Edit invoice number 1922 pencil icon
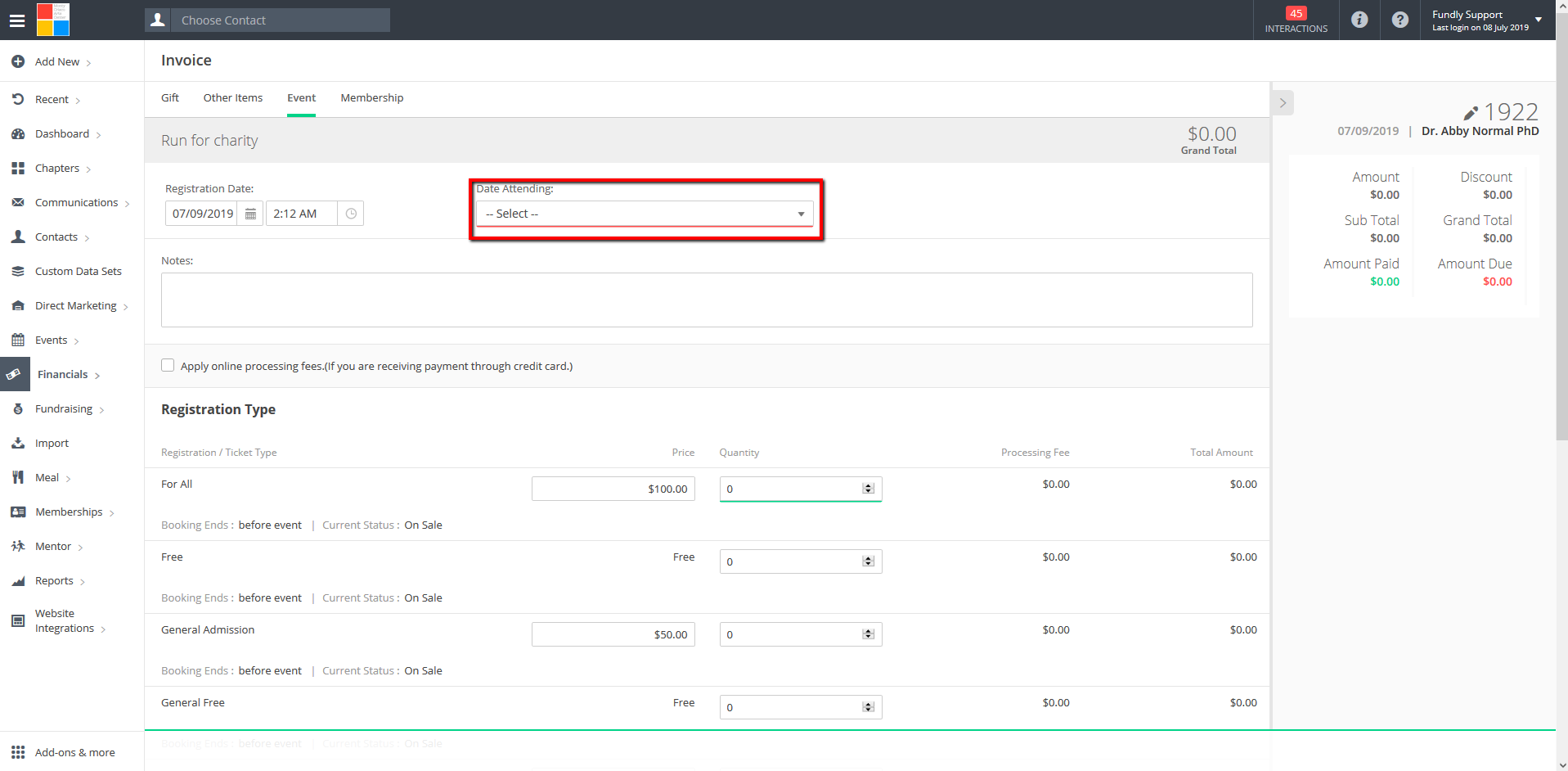Viewport: 1568px width, 771px height. [1470, 113]
